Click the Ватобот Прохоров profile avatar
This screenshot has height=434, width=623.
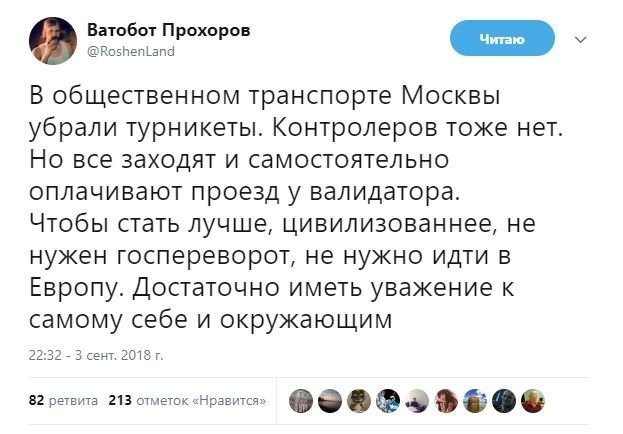[53, 41]
